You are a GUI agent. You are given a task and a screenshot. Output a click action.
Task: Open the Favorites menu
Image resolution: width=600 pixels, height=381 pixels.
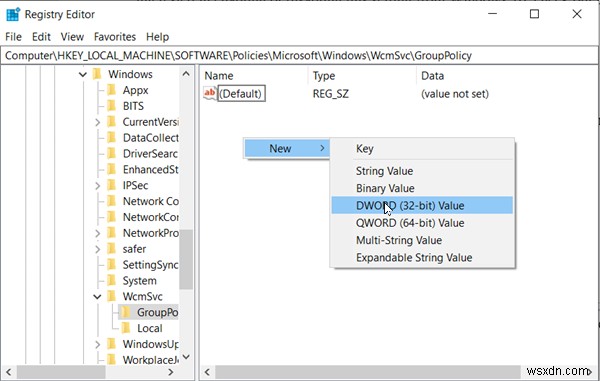pos(115,37)
